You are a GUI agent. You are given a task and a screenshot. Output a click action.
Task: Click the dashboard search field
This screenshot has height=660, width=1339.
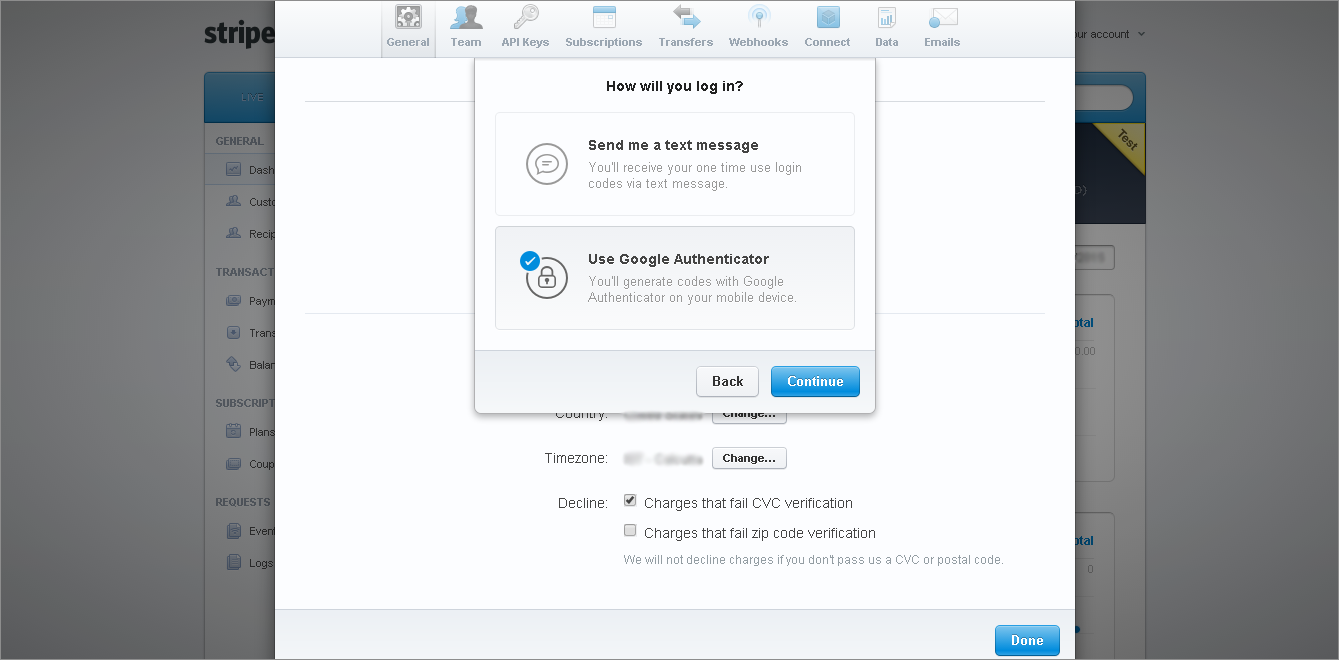coord(1104,98)
